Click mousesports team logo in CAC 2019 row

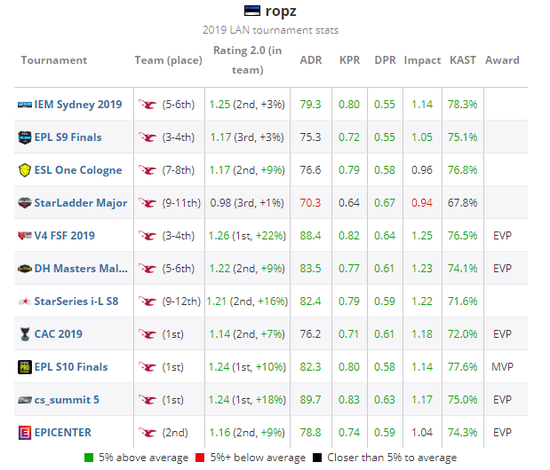[x=147, y=334]
